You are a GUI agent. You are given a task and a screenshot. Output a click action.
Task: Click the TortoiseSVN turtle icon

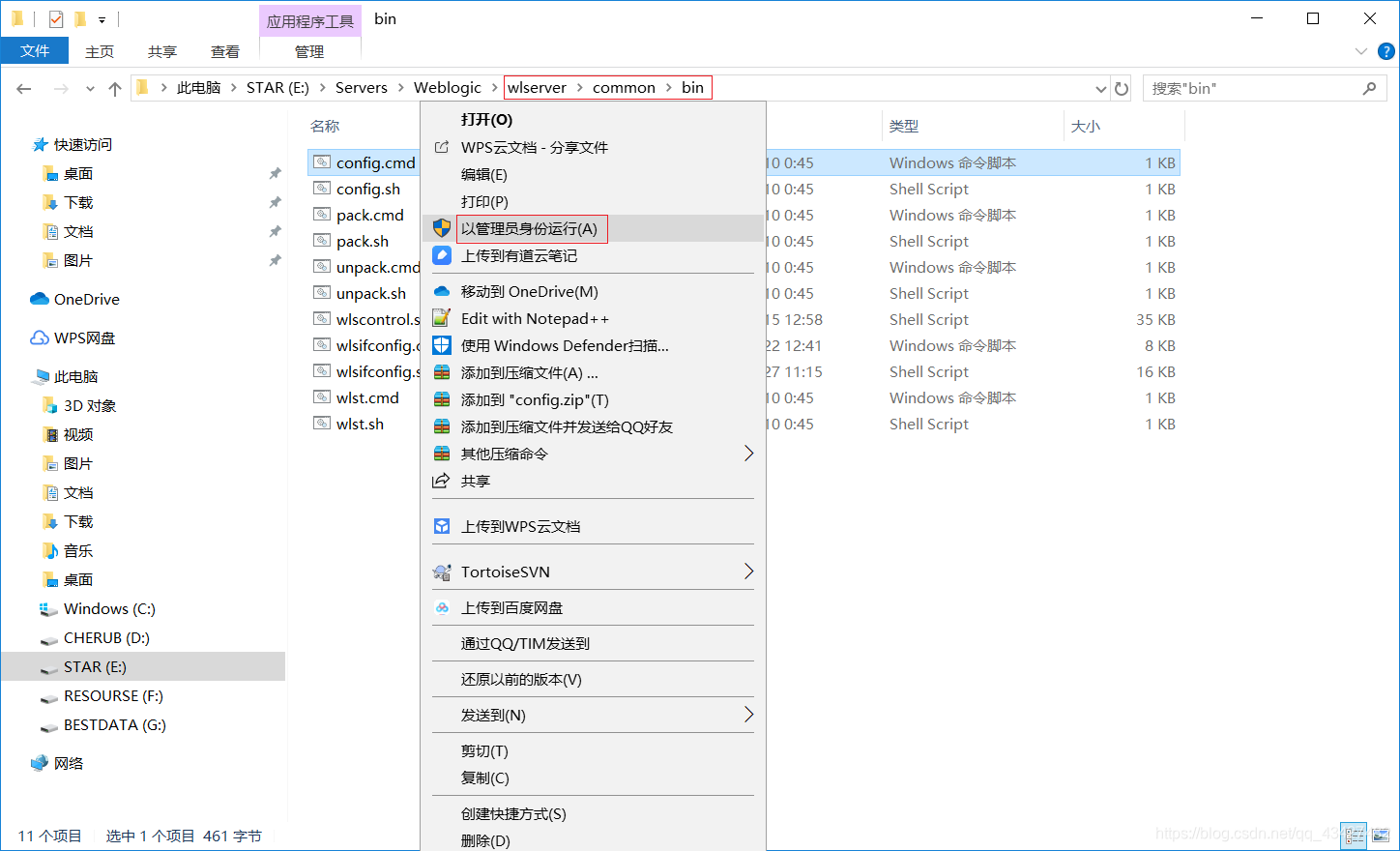(x=442, y=572)
